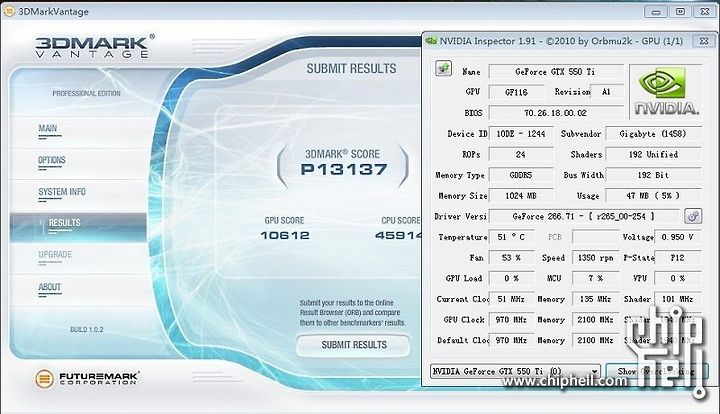The width and height of the screenshot is (720, 414).
Task: Click the Driver Version value GeForce 266.71
Action: click(x=584, y=216)
